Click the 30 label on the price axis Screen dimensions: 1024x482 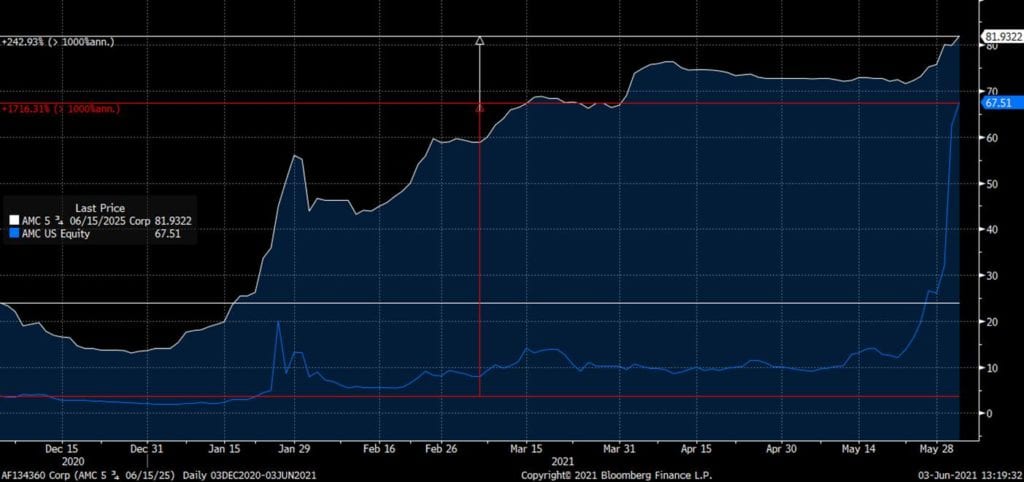[x=991, y=276]
